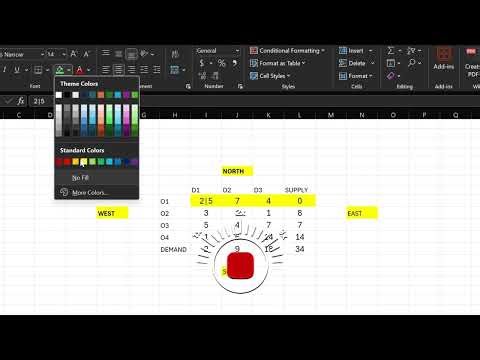Click the Increase Decimal icon
Screen dimensions: 480x360
[202, 76]
